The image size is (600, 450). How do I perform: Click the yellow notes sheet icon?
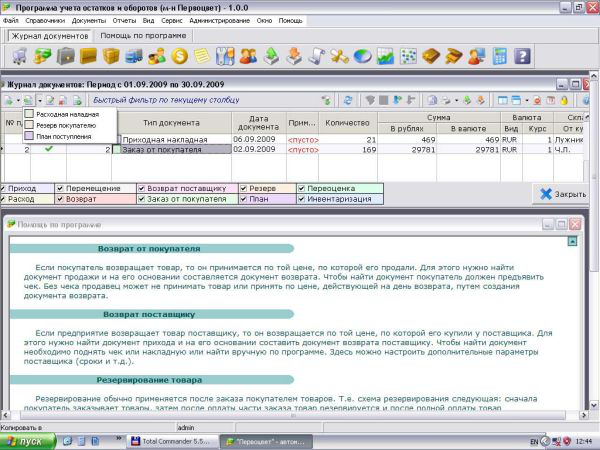[x=202, y=56]
